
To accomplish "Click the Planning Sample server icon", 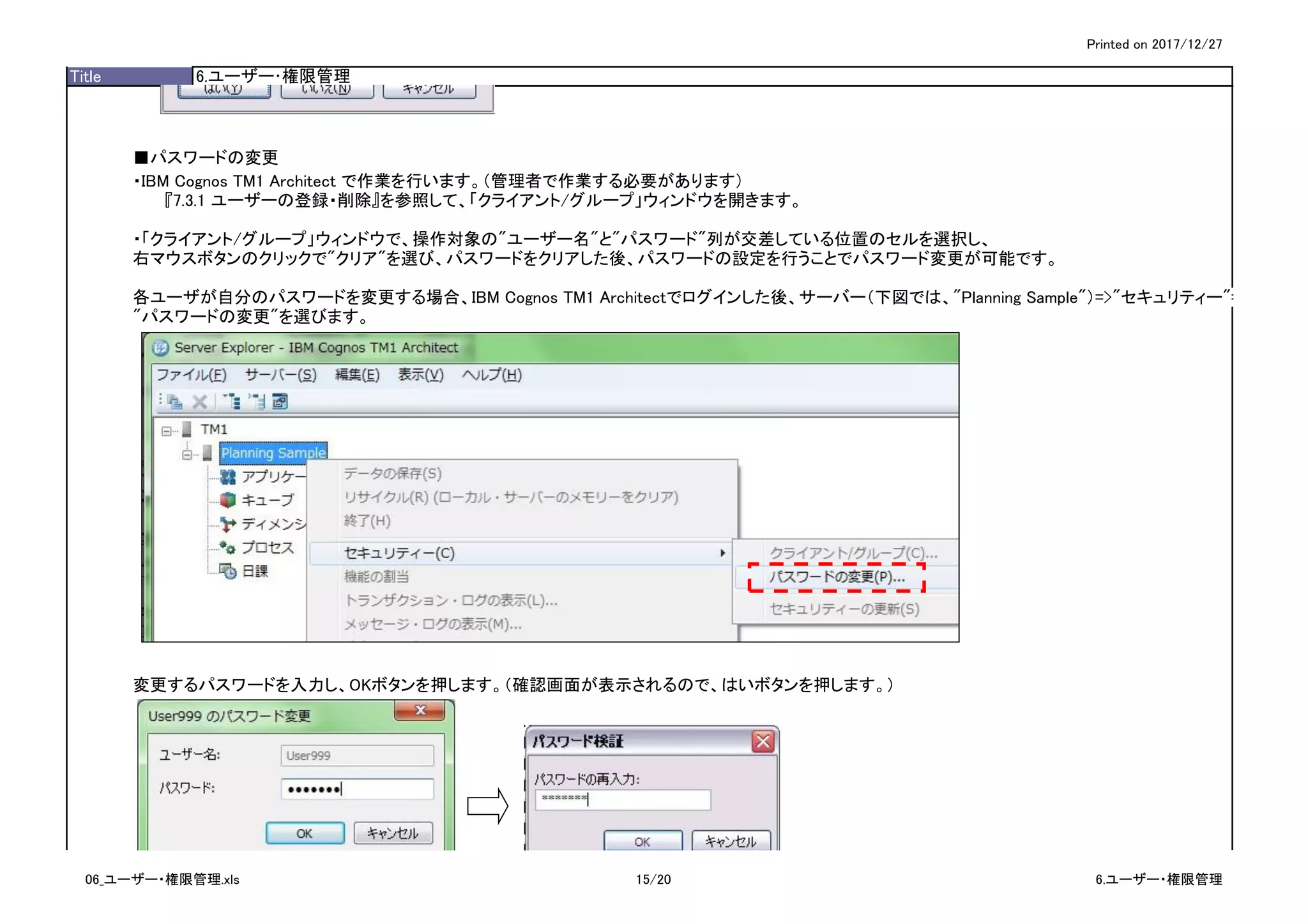I will [x=207, y=453].
